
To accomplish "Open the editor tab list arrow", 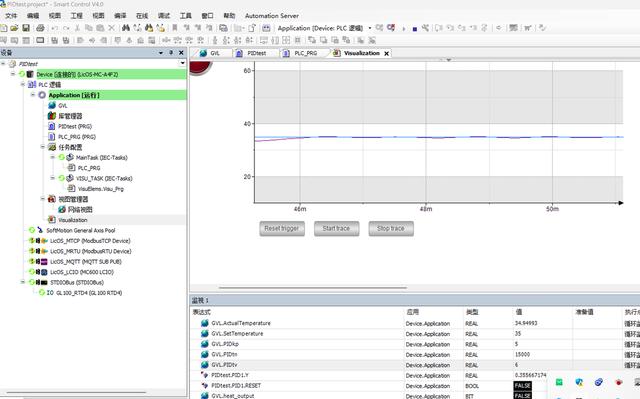I will [x=449, y=60].
